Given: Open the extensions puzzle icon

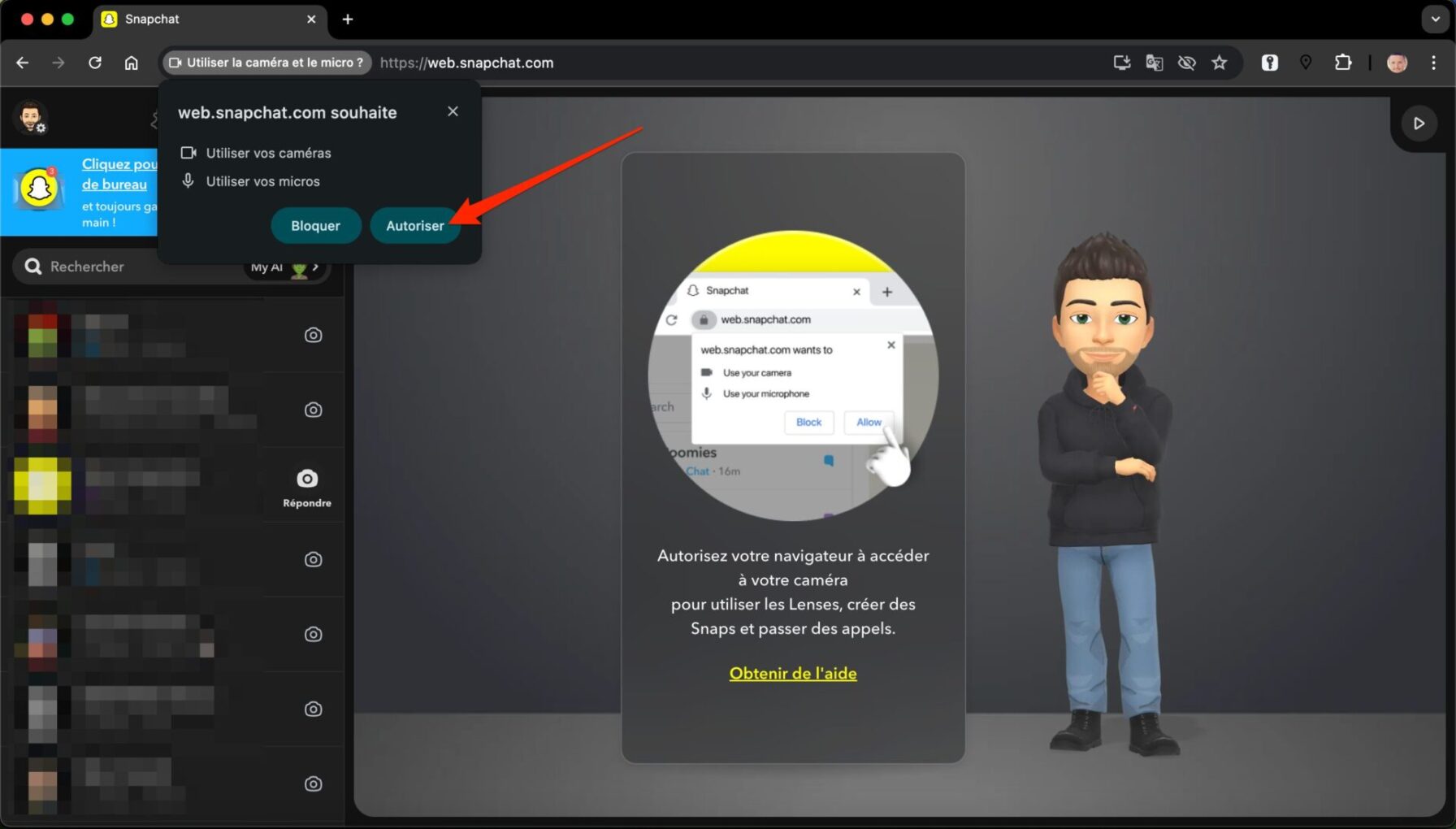Looking at the screenshot, I should pos(1343,63).
